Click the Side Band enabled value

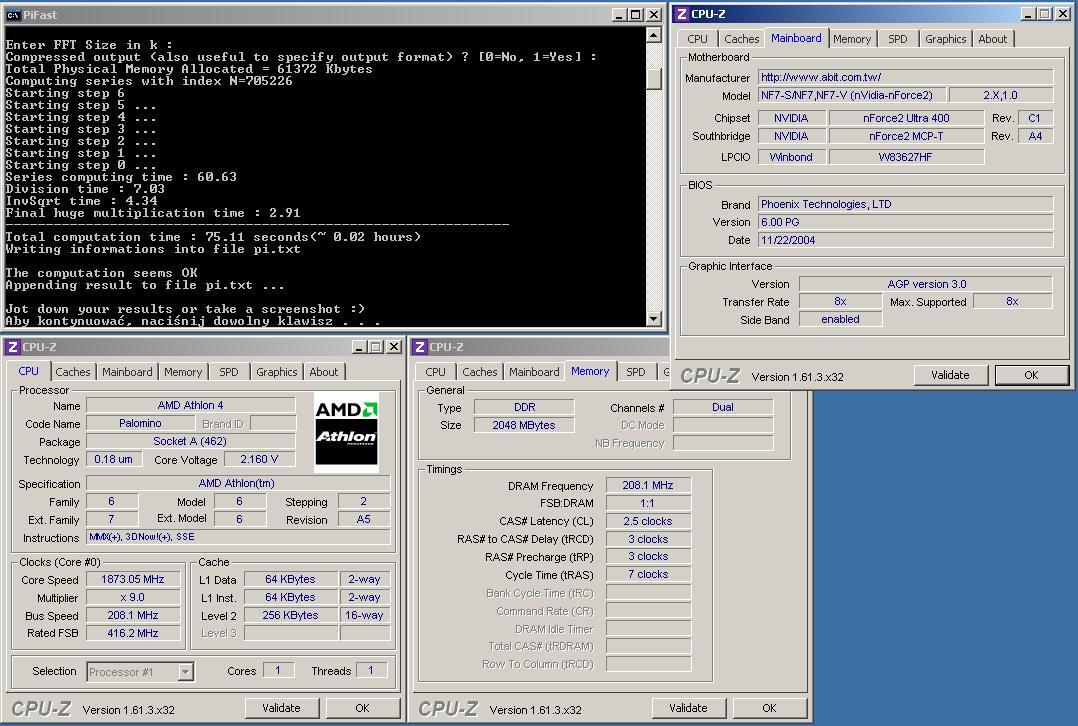click(840, 319)
